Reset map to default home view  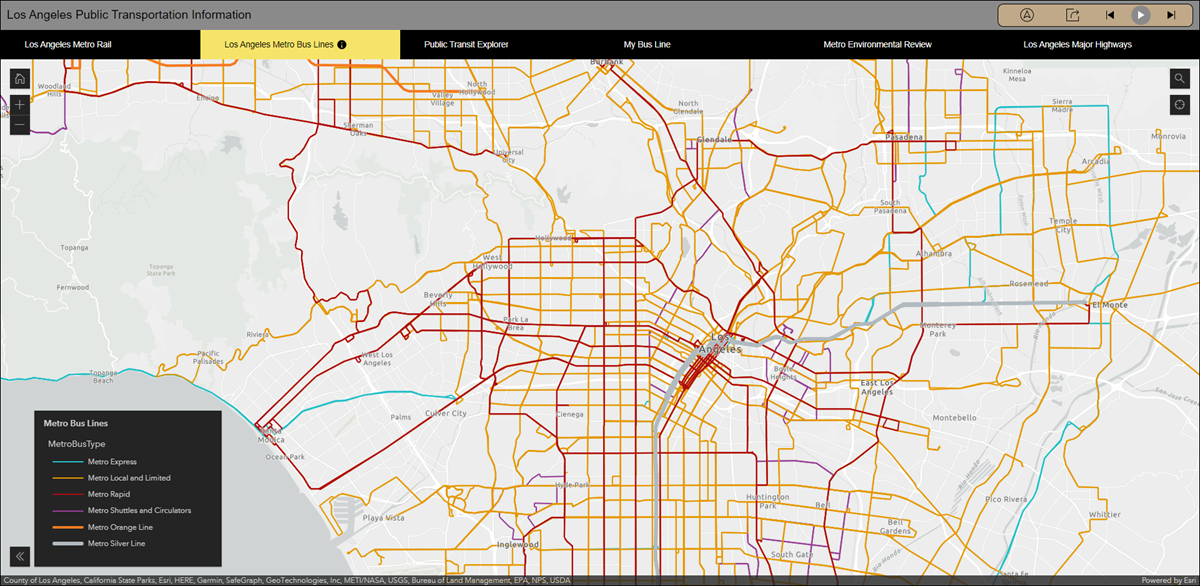(20, 79)
